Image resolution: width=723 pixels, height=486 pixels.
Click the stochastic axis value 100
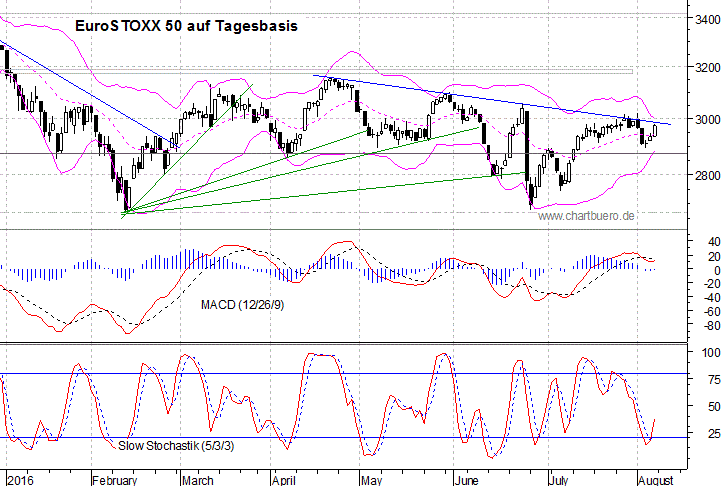(x=711, y=353)
